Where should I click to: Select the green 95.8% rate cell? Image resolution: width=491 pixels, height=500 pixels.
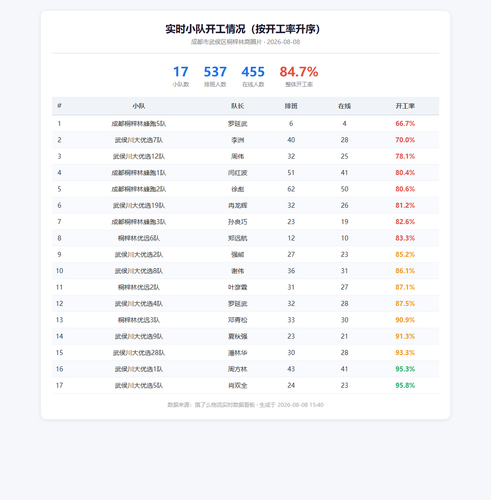click(x=405, y=385)
